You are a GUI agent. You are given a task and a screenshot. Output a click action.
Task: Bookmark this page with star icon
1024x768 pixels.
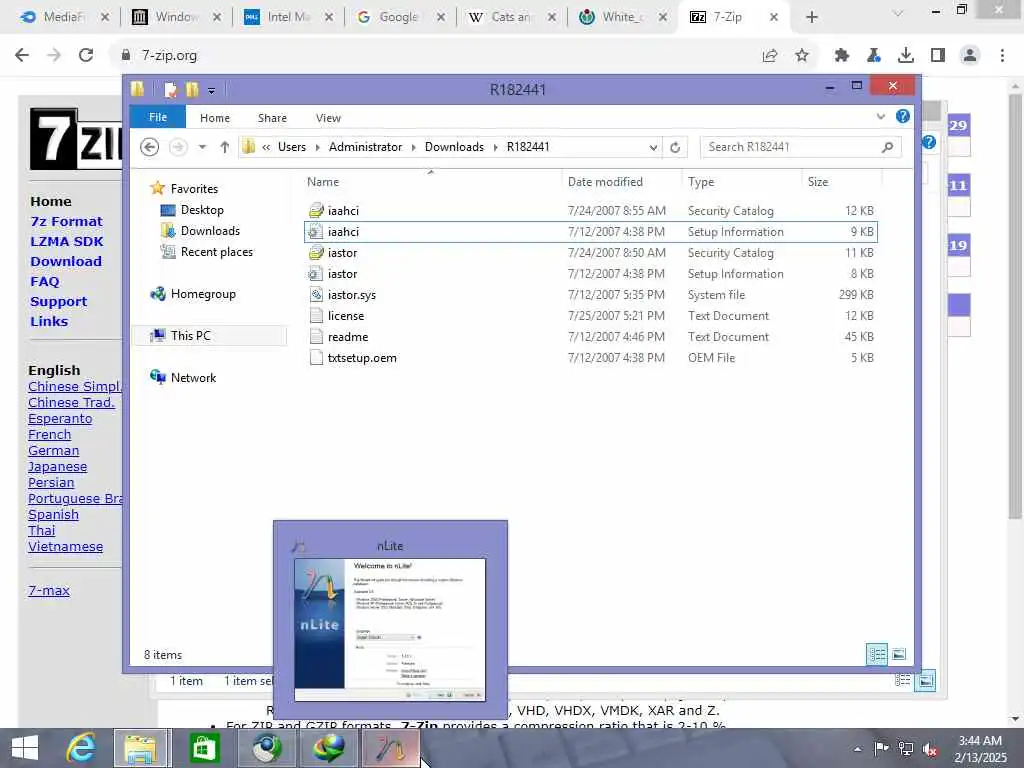(802, 56)
